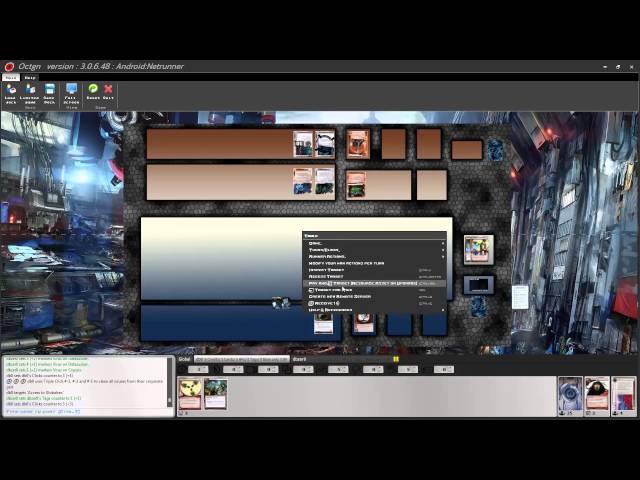The image size is (640, 480).
Task: Select the yellow radiation card in hand
Action: point(190,394)
